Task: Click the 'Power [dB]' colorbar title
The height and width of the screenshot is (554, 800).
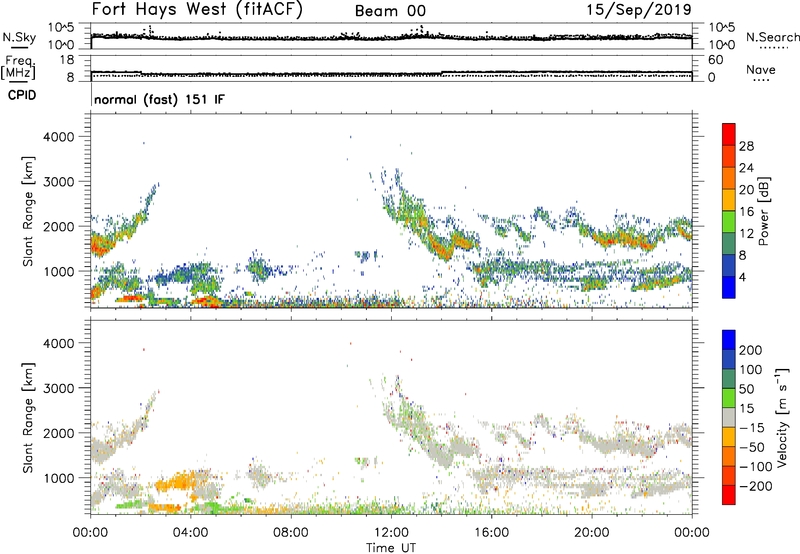Action: click(763, 211)
